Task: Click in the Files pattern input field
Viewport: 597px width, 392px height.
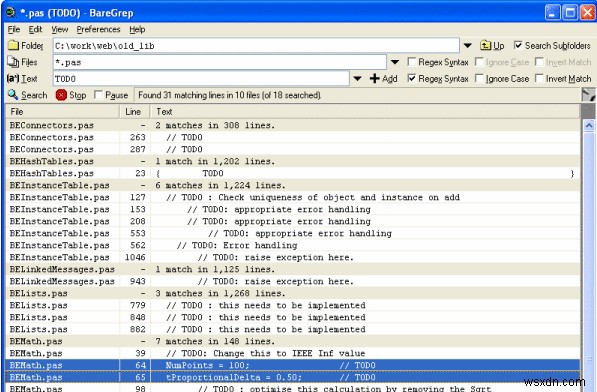Action: 220,62
